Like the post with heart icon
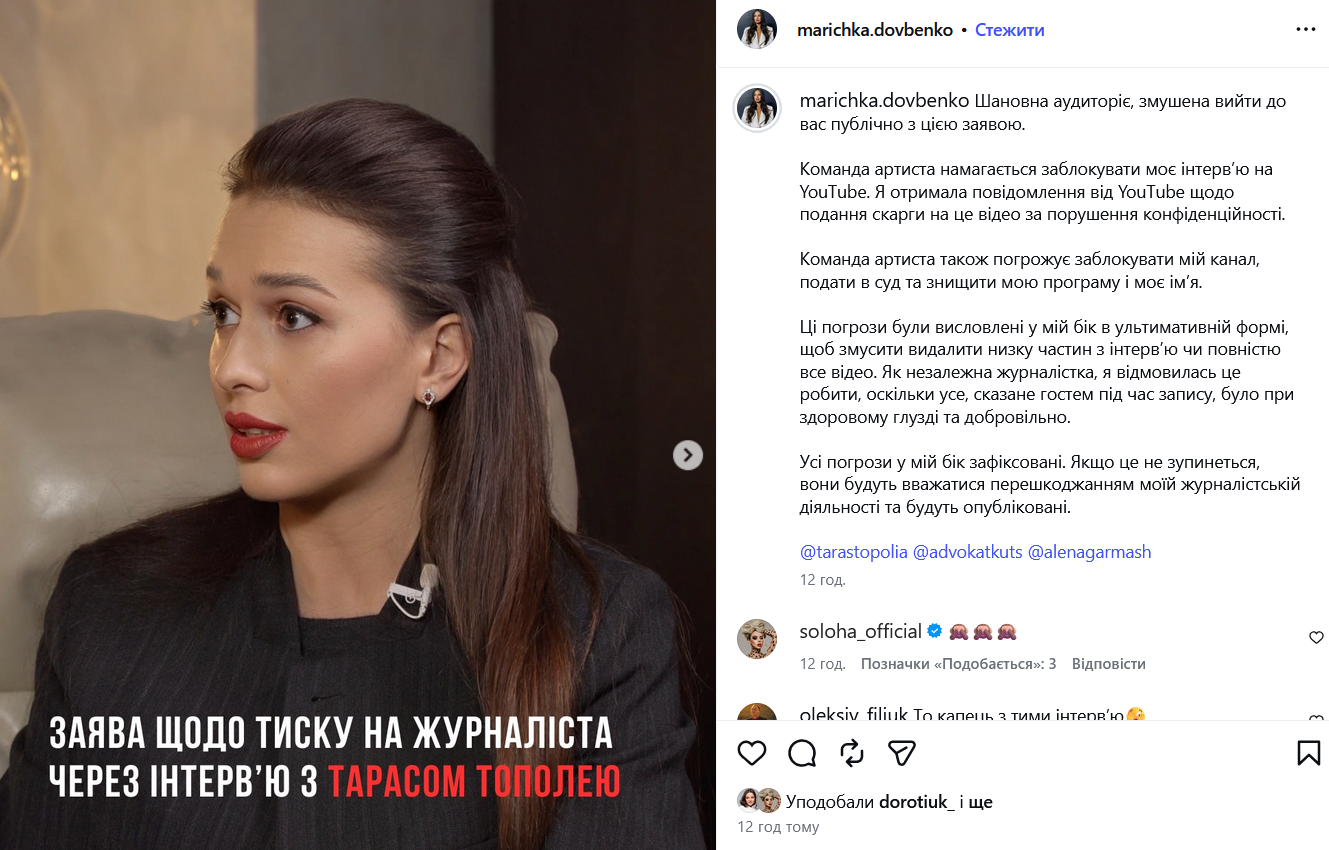 [752, 753]
